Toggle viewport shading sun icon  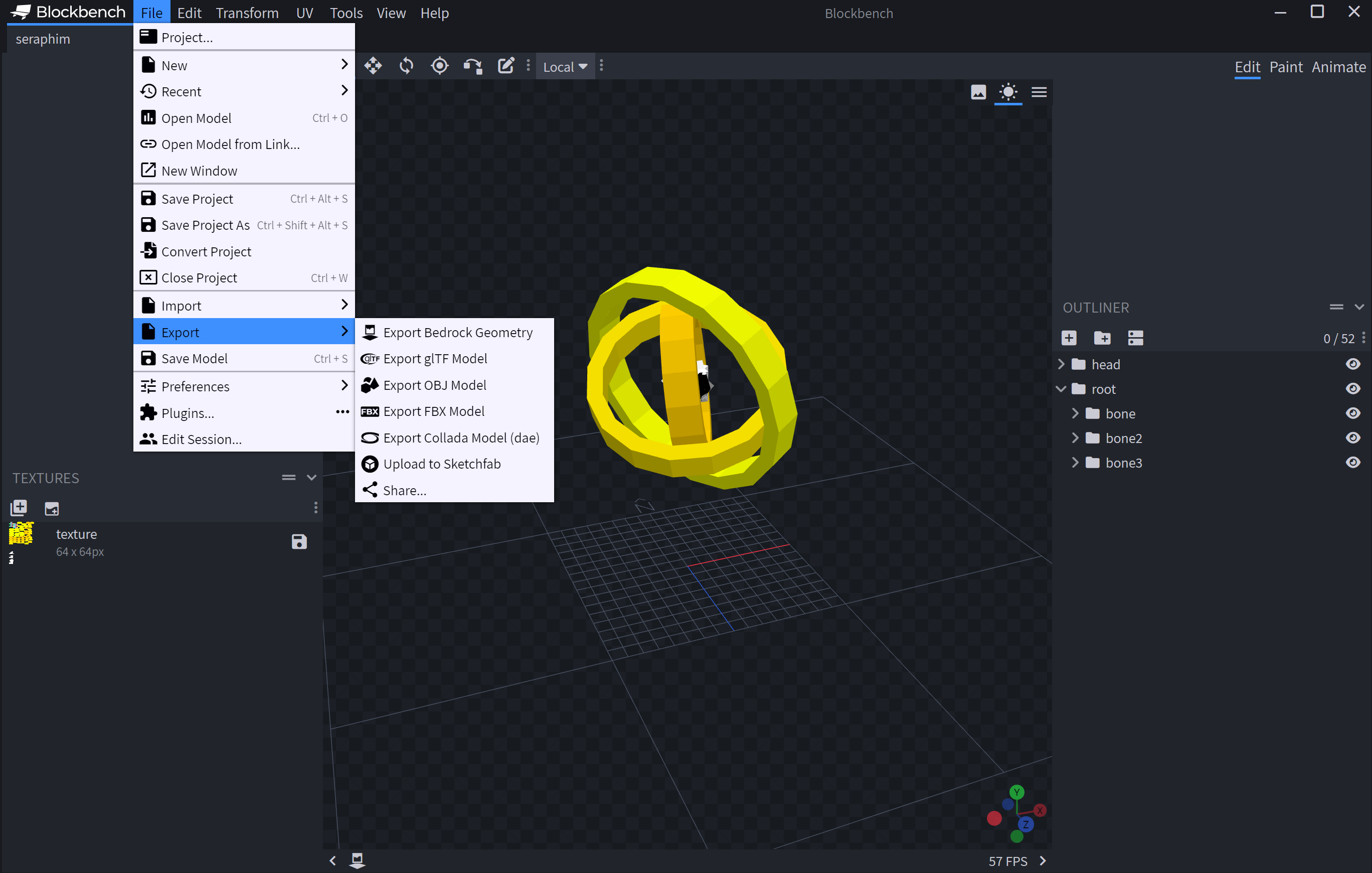pyautogui.click(x=1008, y=92)
